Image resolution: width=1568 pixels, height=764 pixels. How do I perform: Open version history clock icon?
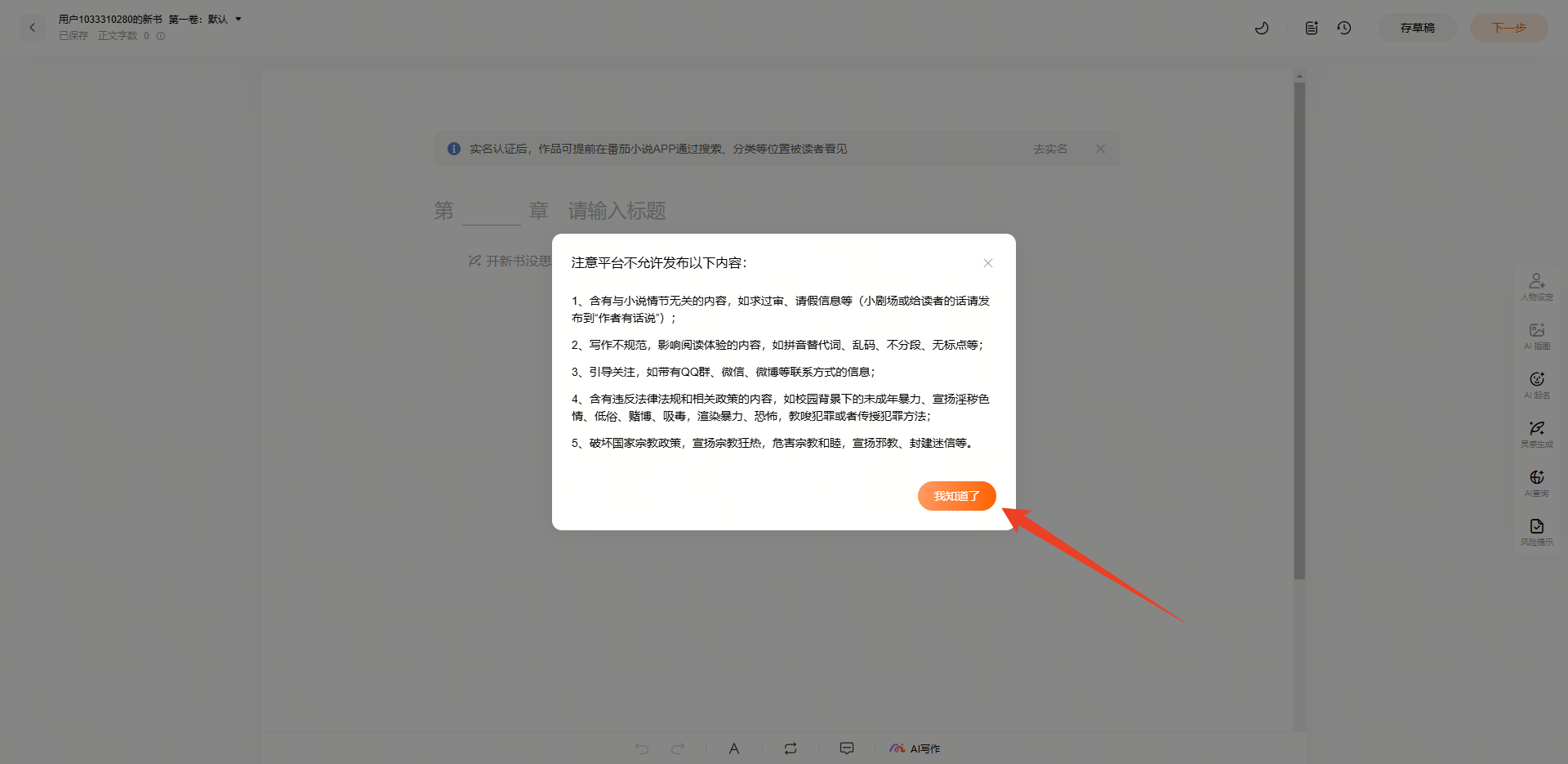(1344, 28)
